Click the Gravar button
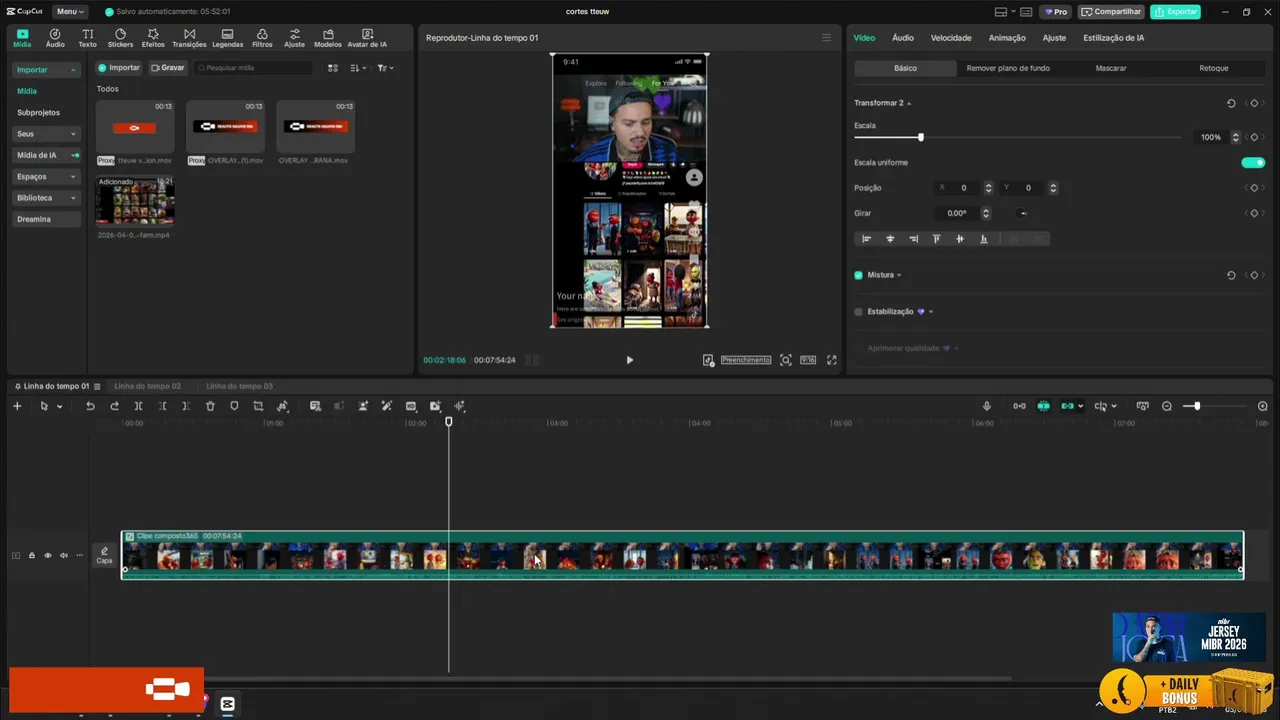Screen dimensions: 1280x720 click(168, 68)
